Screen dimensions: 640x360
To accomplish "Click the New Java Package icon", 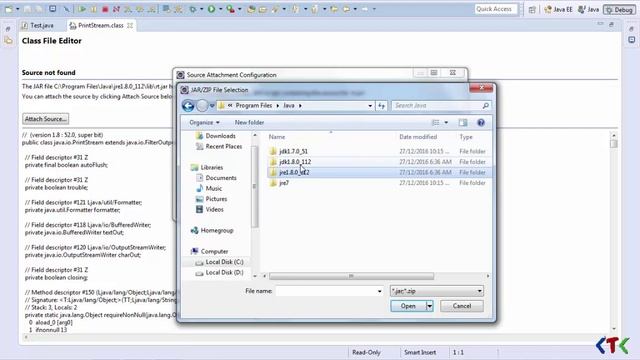I will click(251, 9).
